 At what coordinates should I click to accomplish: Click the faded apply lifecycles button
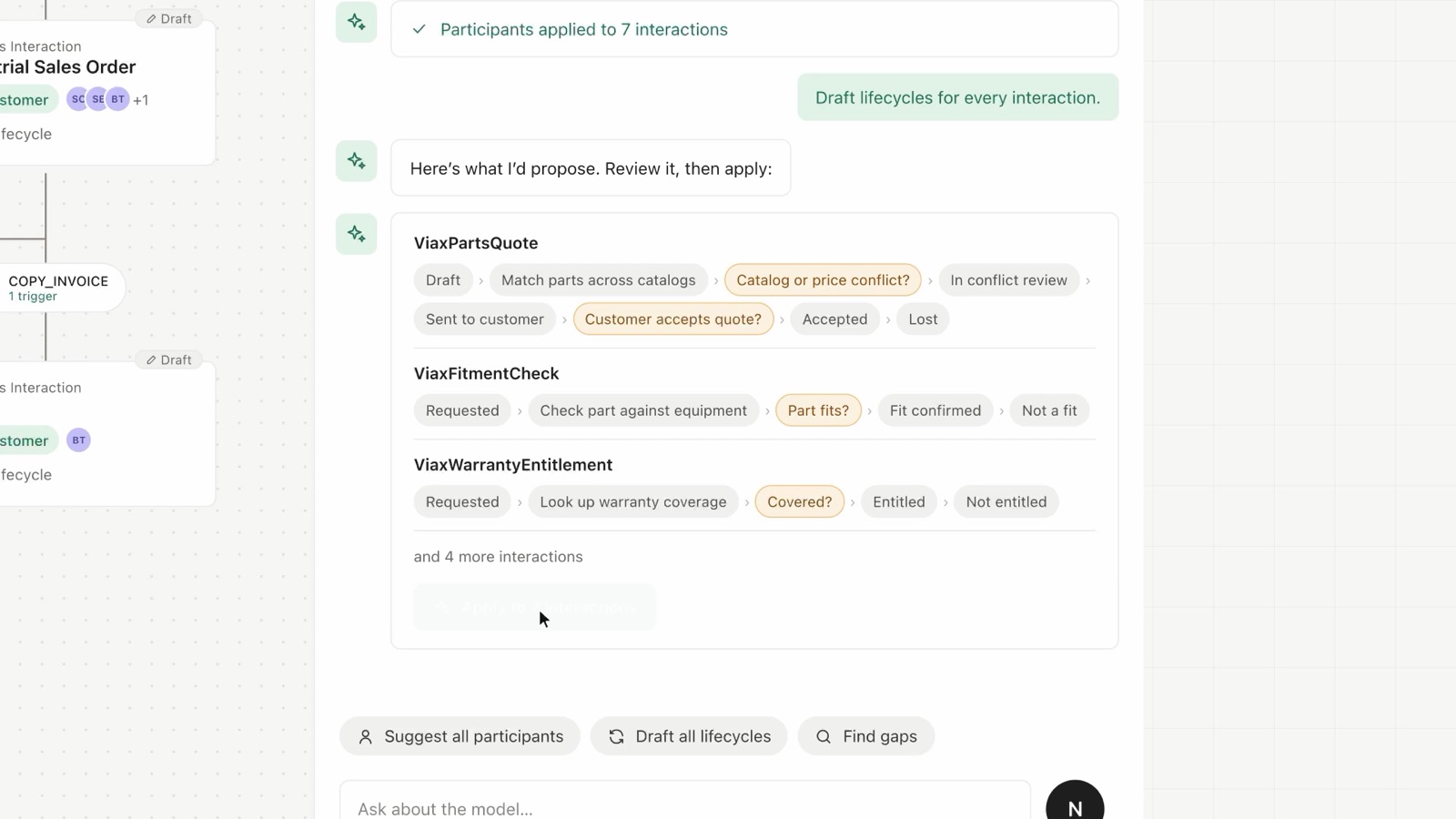pyautogui.click(x=535, y=608)
